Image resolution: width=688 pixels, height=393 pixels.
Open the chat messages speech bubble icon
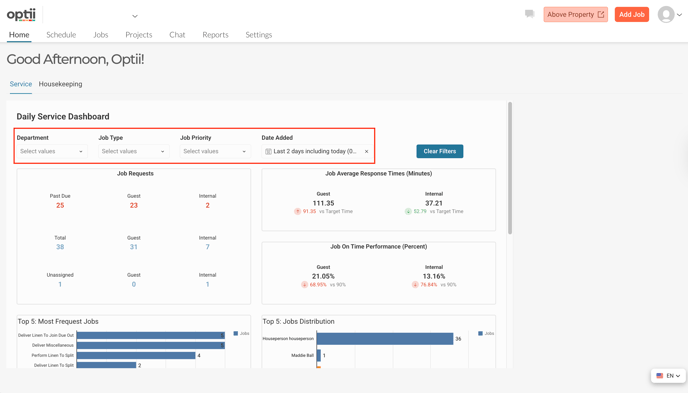coord(530,14)
